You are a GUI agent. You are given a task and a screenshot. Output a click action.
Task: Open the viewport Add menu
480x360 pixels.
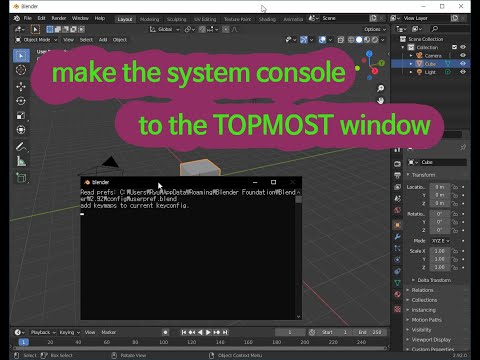click(103, 40)
